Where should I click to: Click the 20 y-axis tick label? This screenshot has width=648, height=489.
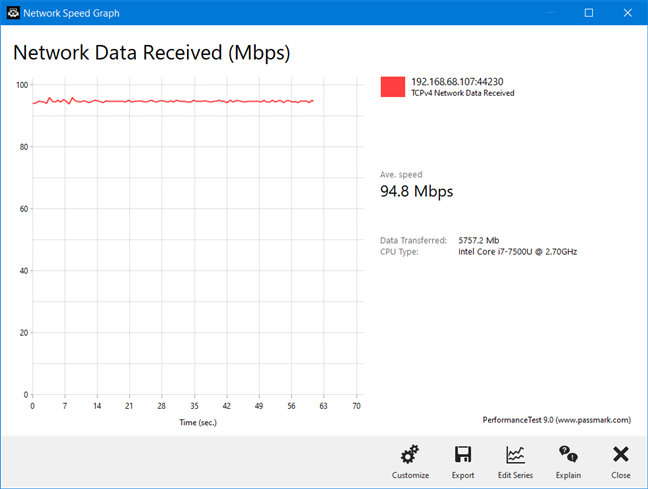[x=24, y=333]
